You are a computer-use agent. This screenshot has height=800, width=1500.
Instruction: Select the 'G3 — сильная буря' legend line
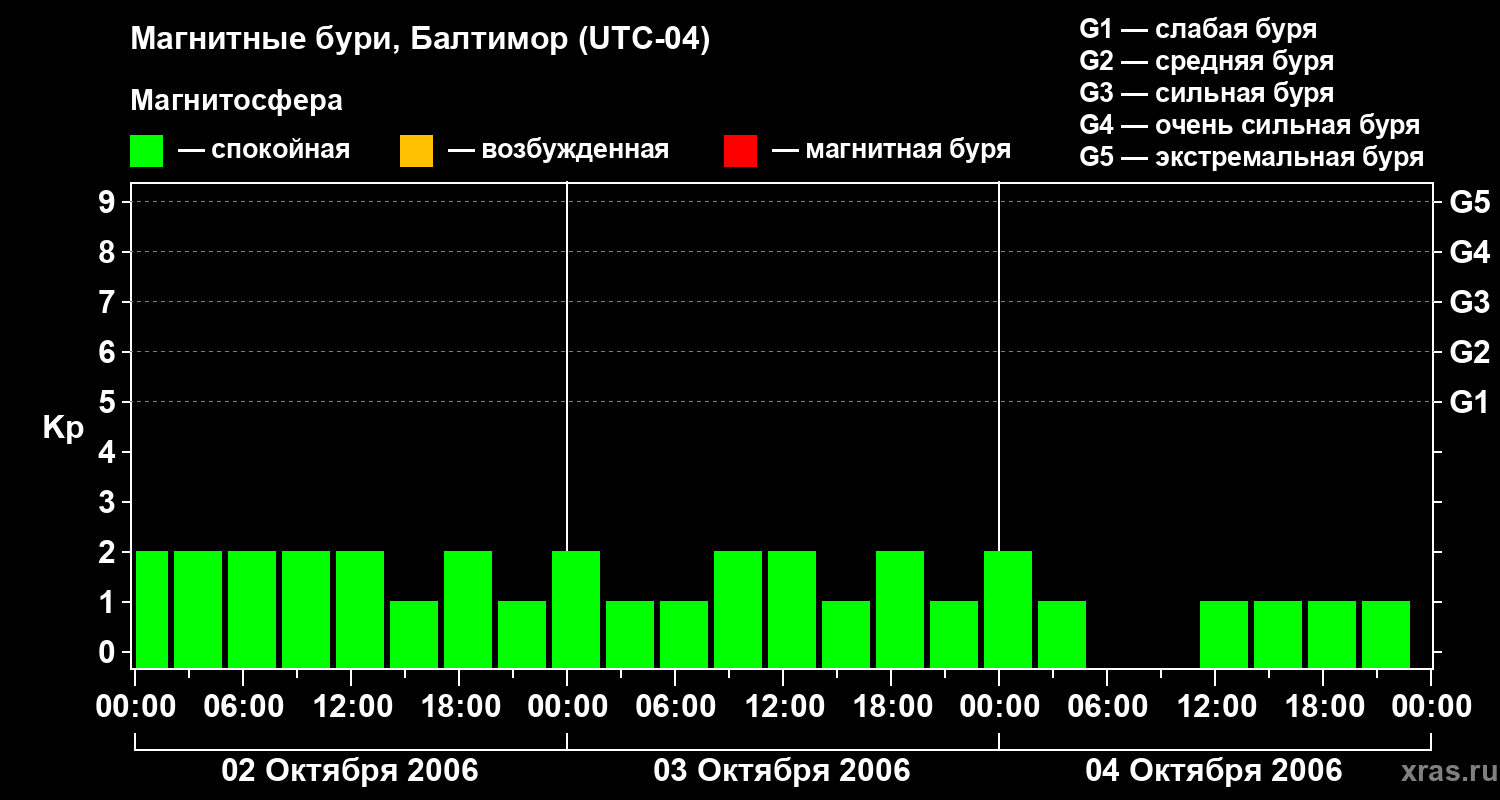(1207, 93)
